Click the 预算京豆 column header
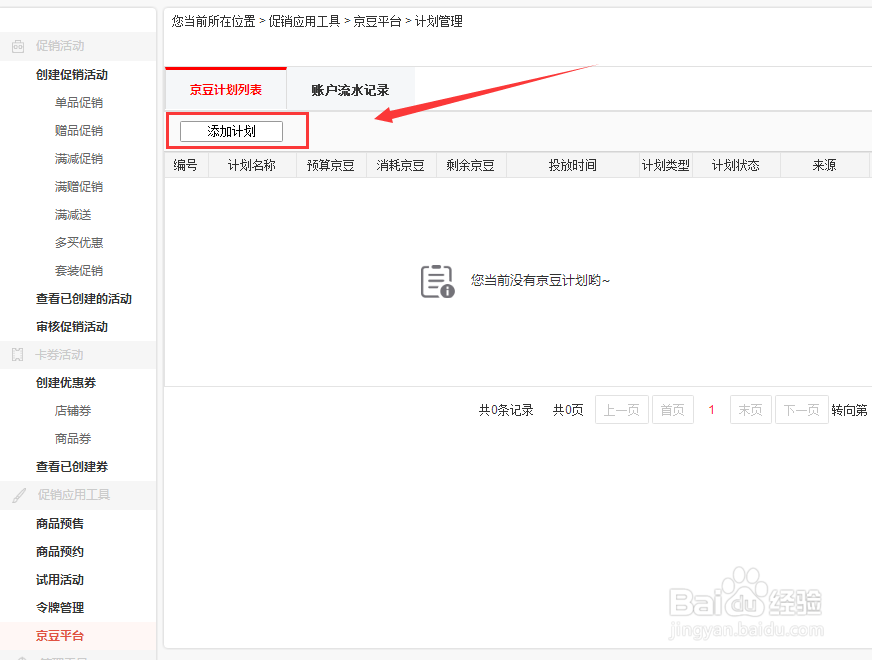The height and width of the screenshot is (660, 872). [331, 165]
